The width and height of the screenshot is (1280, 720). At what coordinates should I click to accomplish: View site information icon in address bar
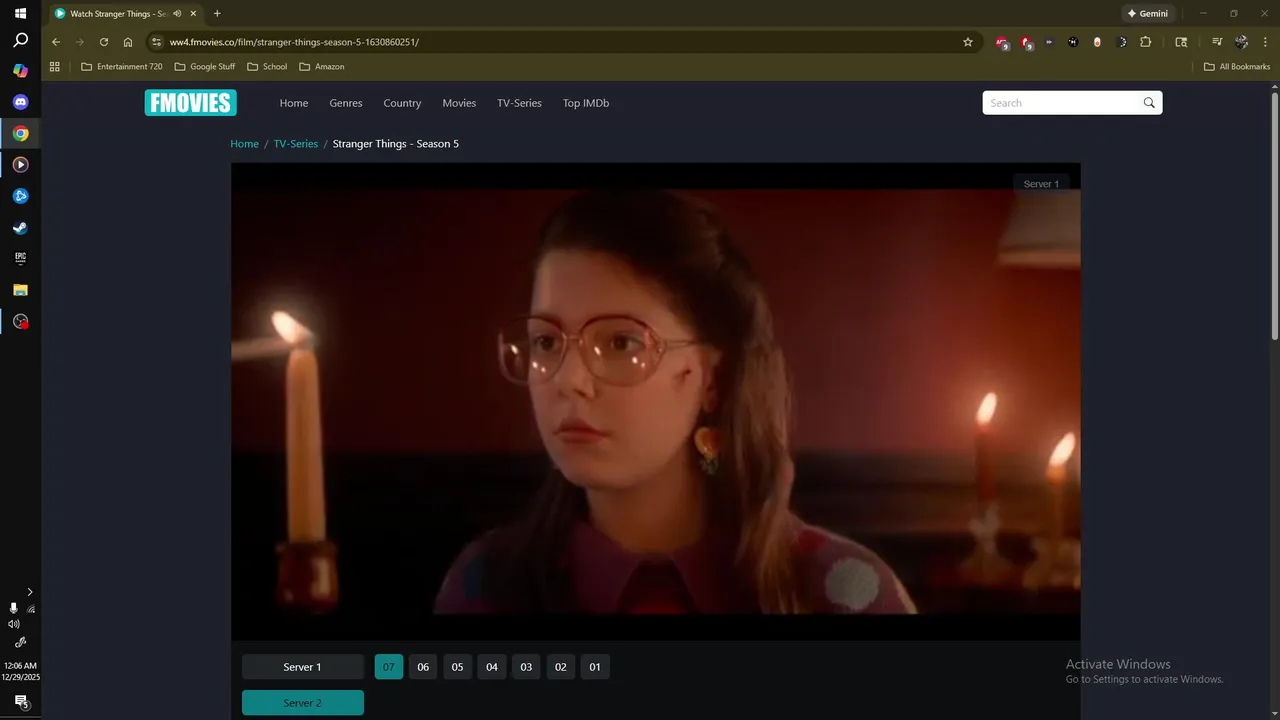pos(155,42)
